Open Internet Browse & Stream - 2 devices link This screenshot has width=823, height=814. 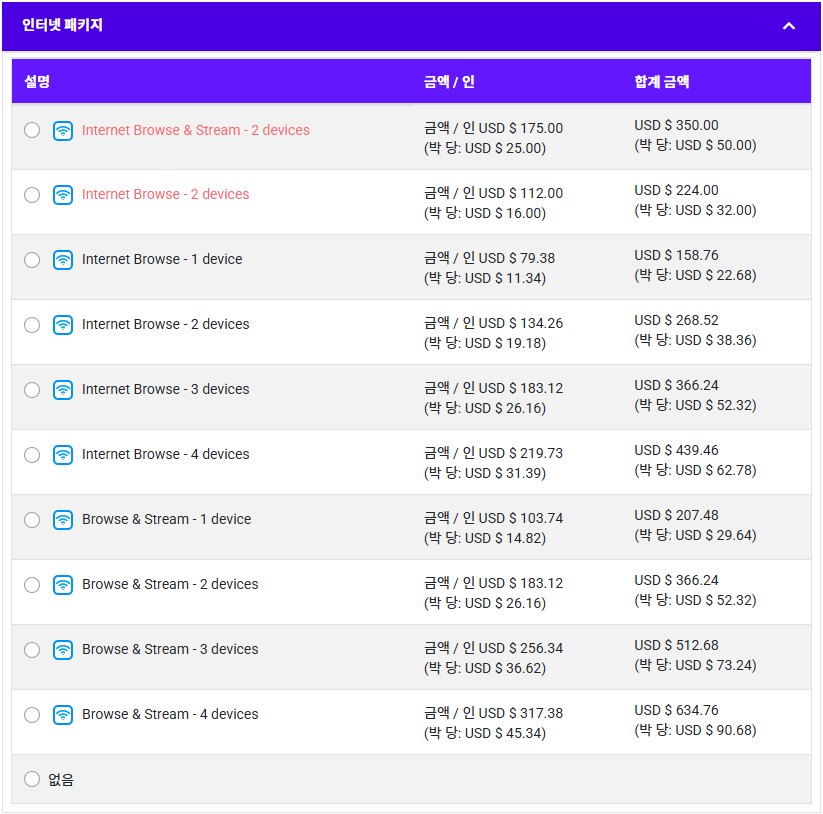[195, 130]
